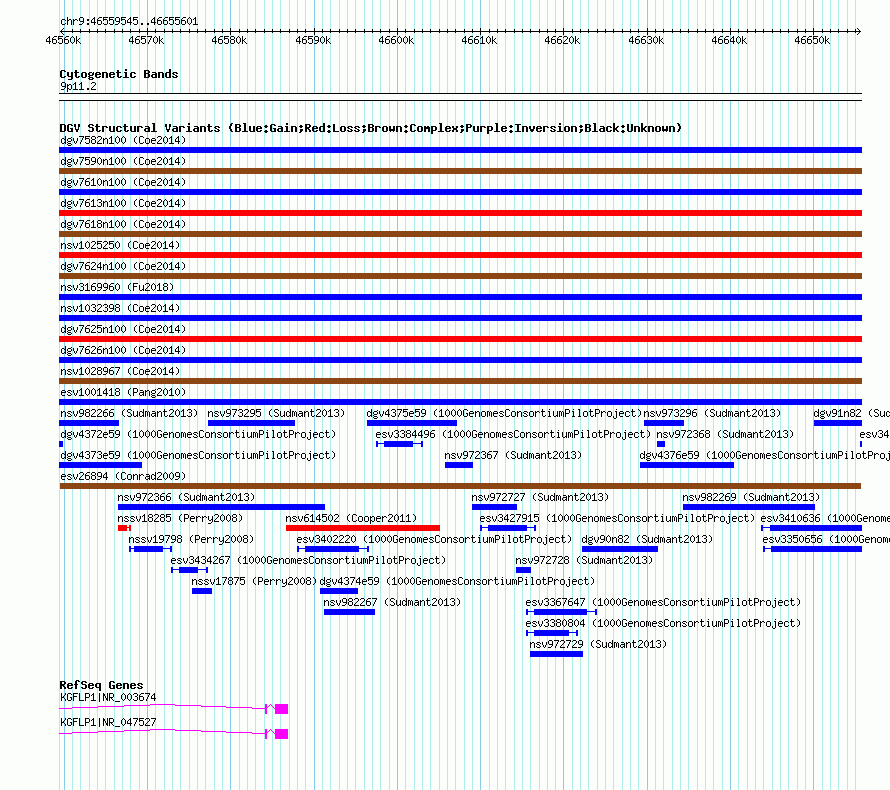
Task: Click the dgv4374e59 variant bar
Action: click(339, 591)
